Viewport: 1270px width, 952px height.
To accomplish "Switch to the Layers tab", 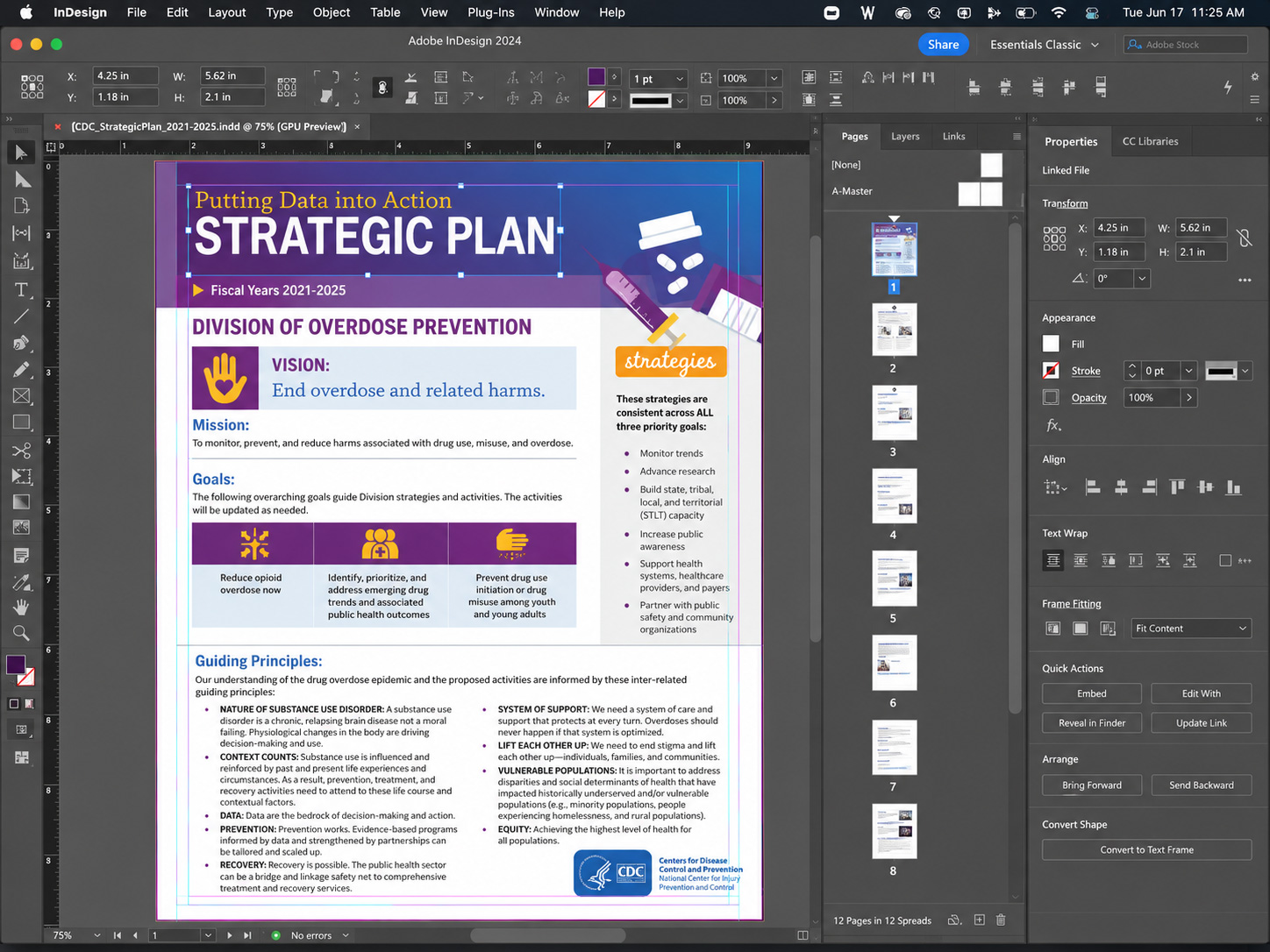I will point(905,137).
